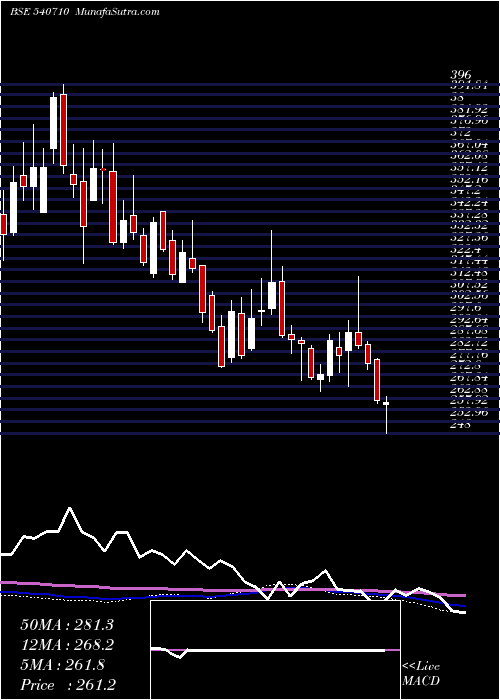Screen dimensions: 500x700
Task: Click the 282.72 price axis label
Action: [469, 343]
